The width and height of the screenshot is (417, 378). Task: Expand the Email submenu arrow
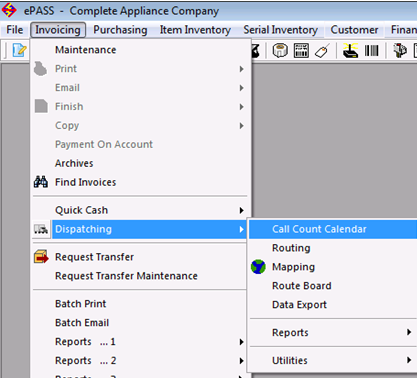[x=242, y=88]
